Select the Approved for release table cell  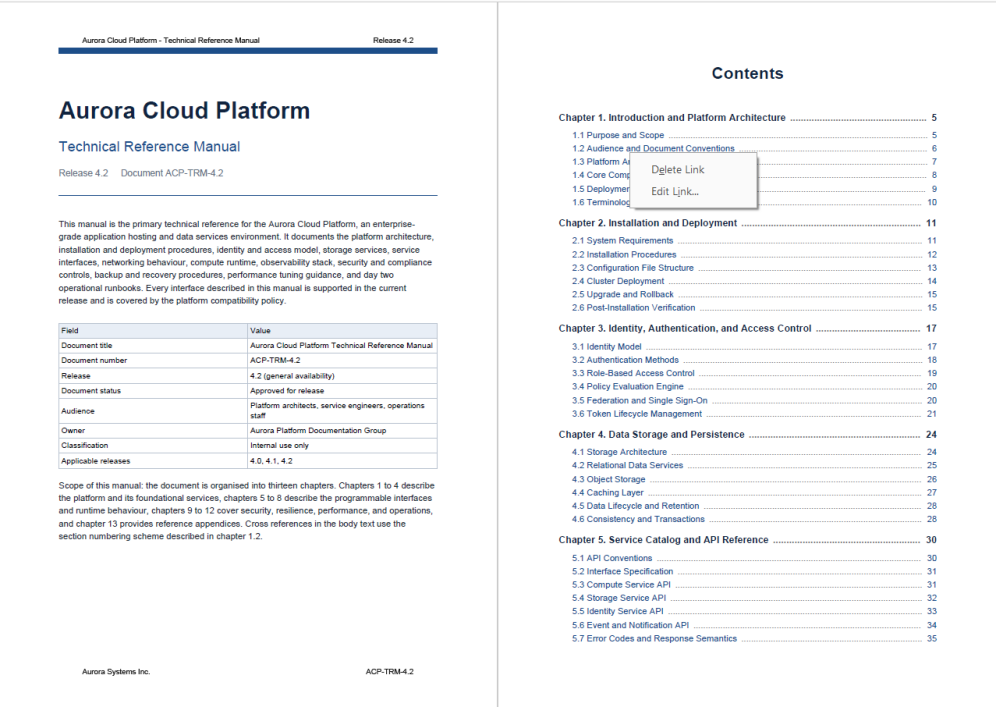click(342, 391)
